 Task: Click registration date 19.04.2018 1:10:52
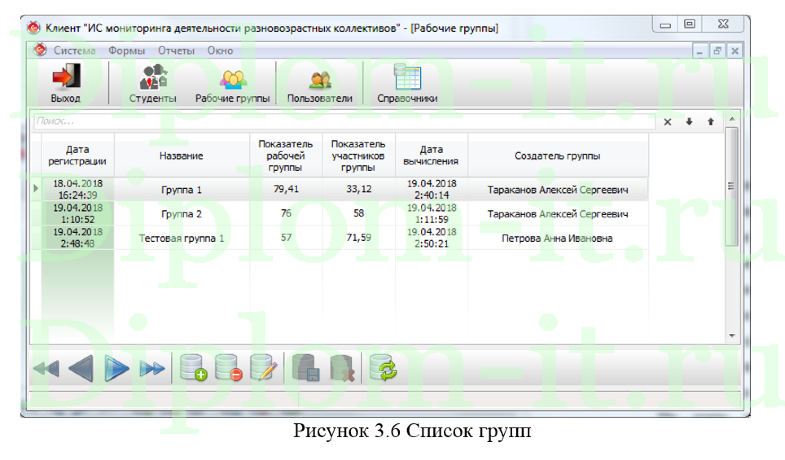(x=78, y=214)
